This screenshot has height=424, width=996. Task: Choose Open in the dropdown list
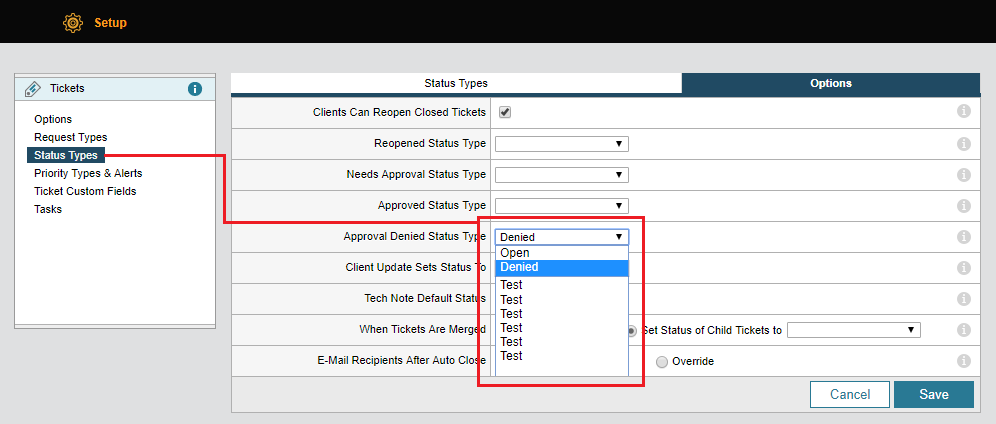[x=562, y=253]
